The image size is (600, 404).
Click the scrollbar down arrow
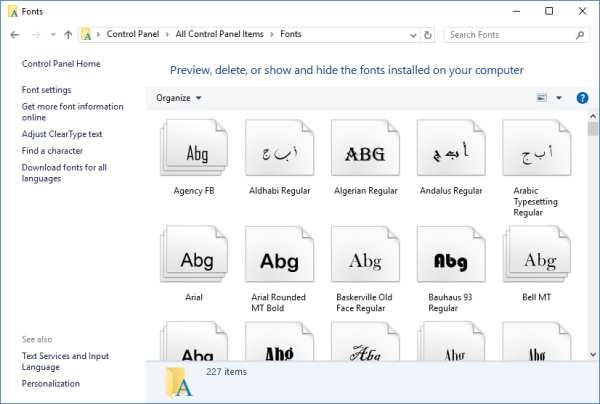[593, 355]
